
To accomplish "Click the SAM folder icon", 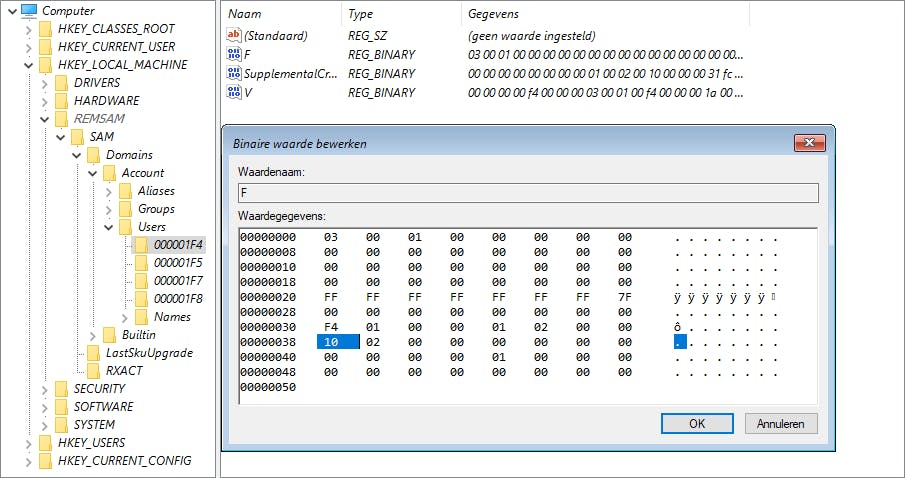I will pyautogui.click(x=77, y=137).
